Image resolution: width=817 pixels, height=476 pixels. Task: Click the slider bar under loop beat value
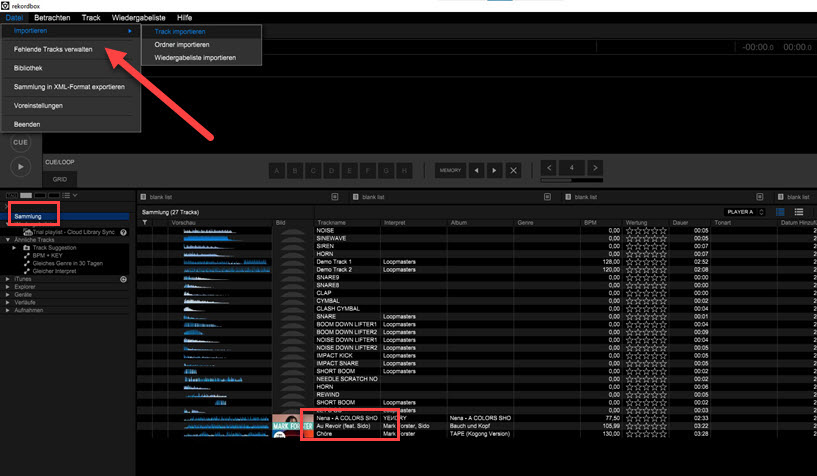click(572, 180)
